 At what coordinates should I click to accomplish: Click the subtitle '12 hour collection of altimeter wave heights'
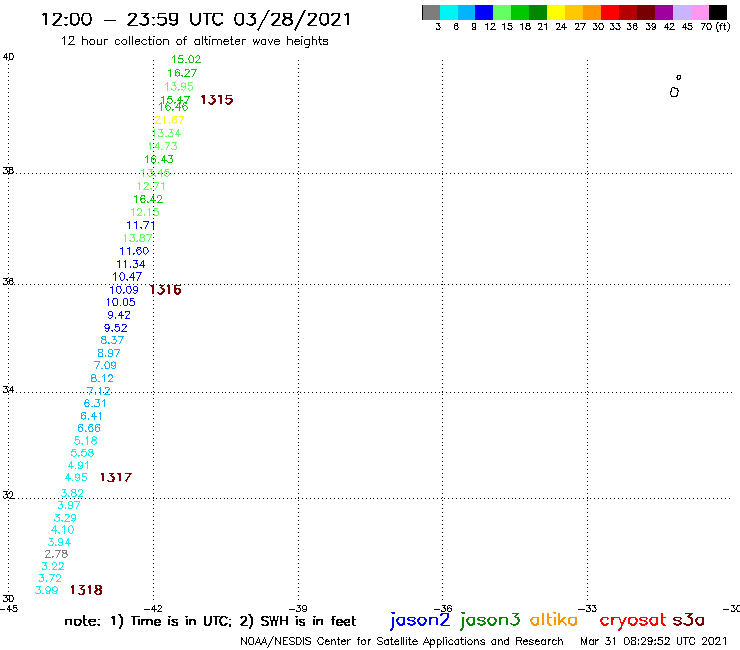194,41
